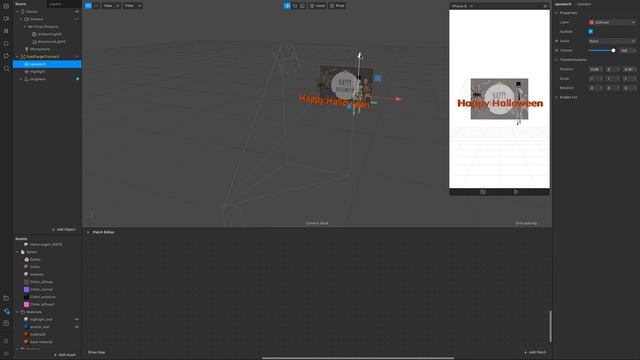The height and width of the screenshot is (360, 640).
Task: Collapse the Materials folder in Assets
Action: pyautogui.click(x=17, y=312)
